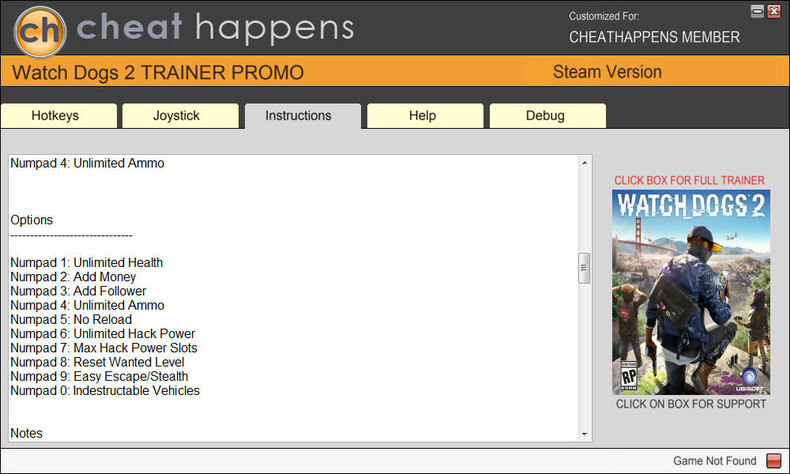Click the 'Options' heading text
This screenshot has width=790, height=474.
point(31,220)
